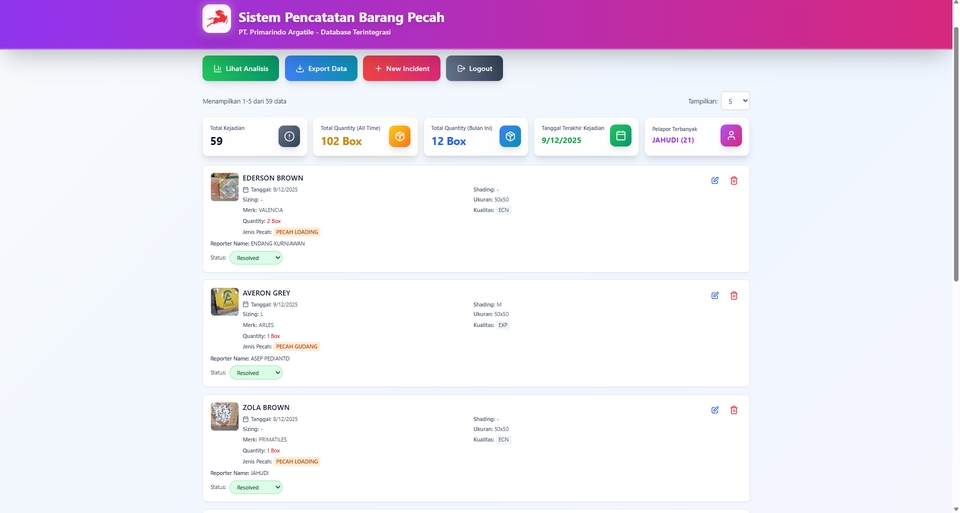Edit the AVERON GREY entry
This screenshot has width=960, height=513.
pyautogui.click(x=715, y=295)
